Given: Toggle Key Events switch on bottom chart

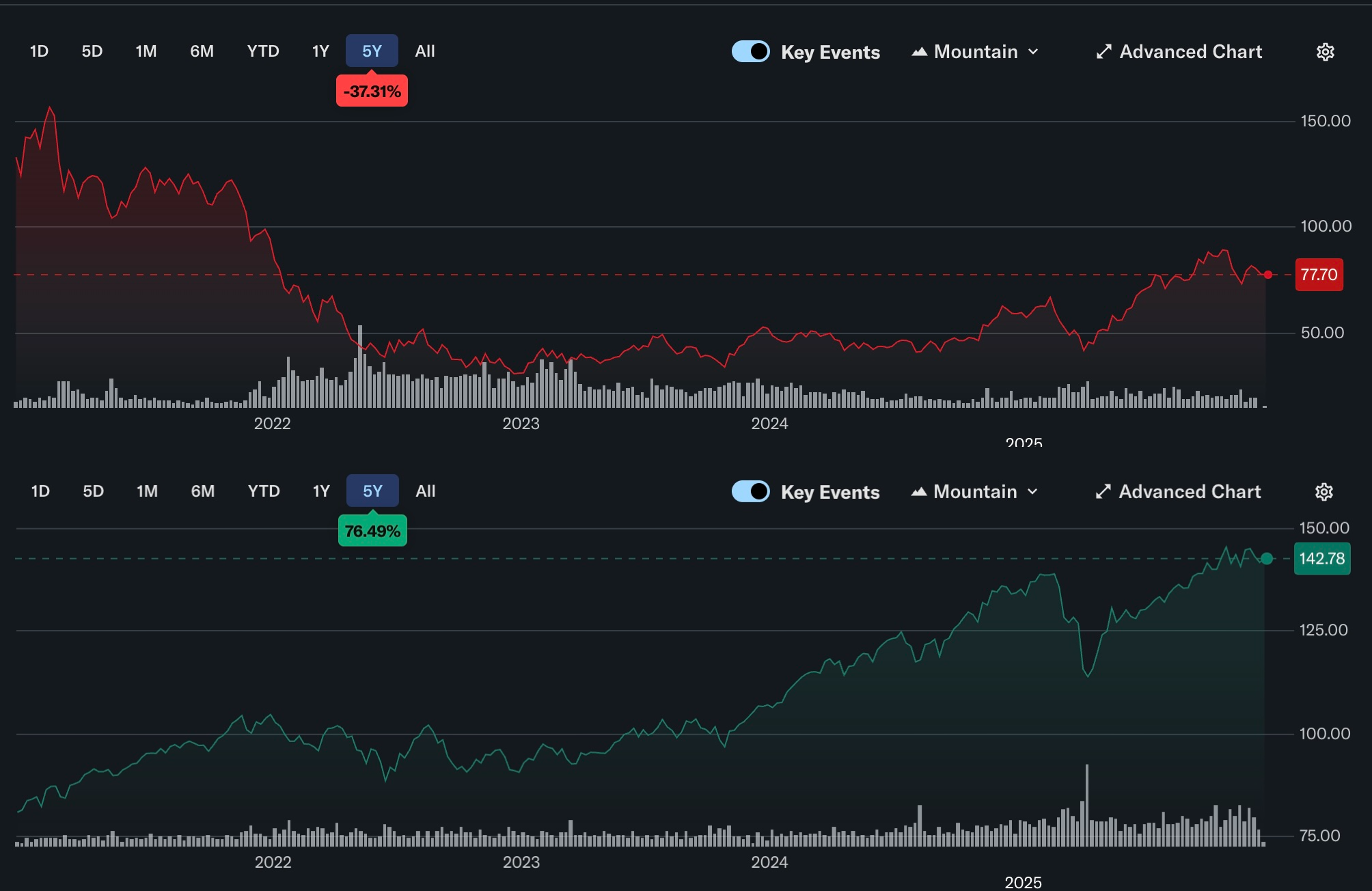Looking at the screenshot, I should coord(750,492).
